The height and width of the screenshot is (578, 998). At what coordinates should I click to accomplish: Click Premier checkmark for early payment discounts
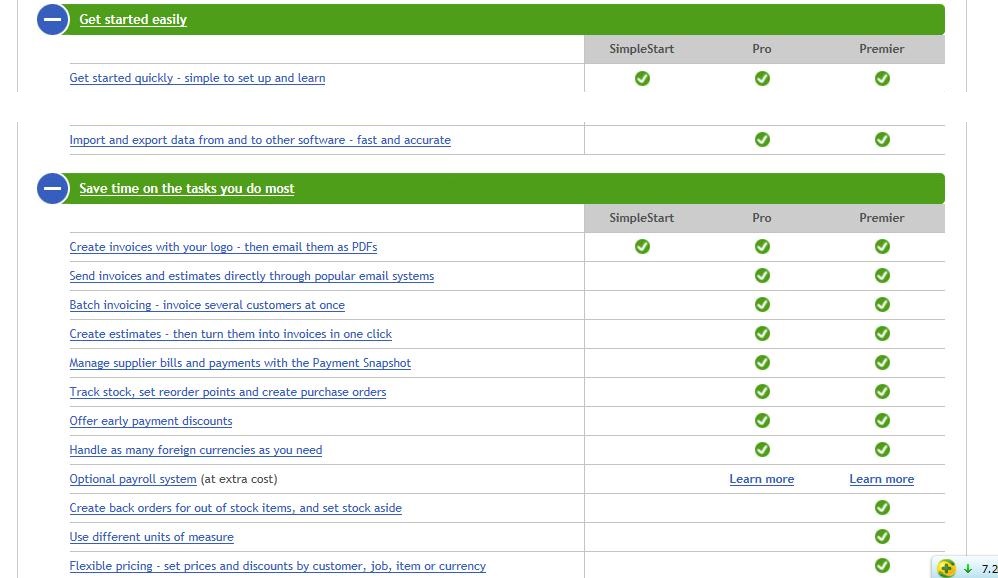pos(882,421)
